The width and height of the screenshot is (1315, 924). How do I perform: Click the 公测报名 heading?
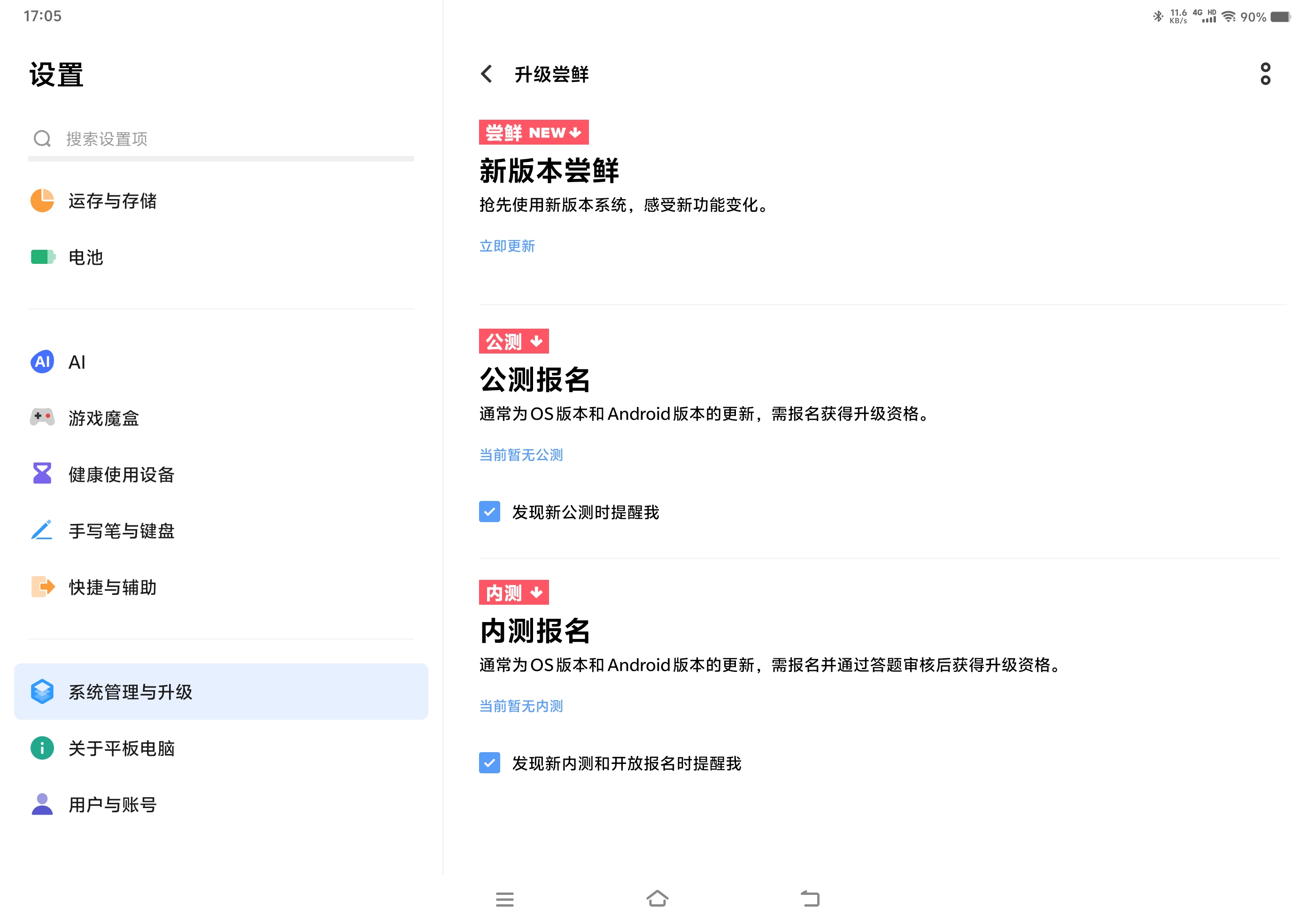pos(535,379)
